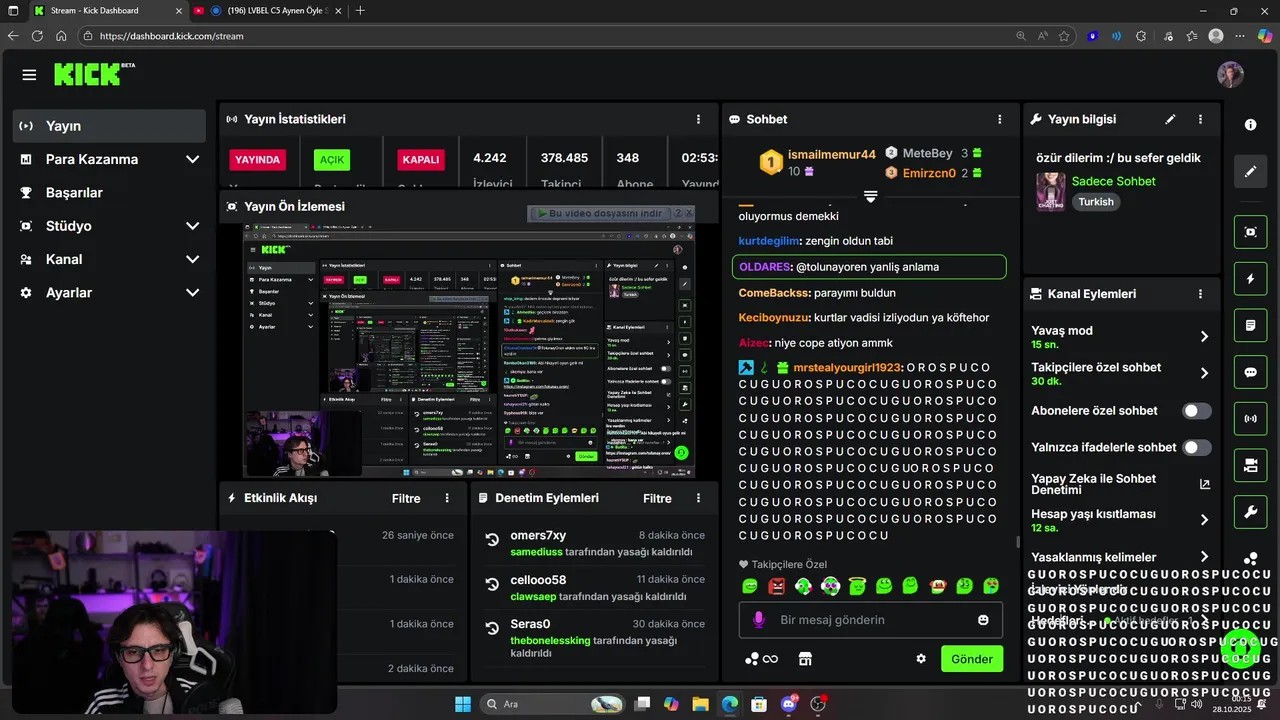Screen dimensions: 1280x720
Task: Open the user profile avatar menu
Action: [x=1230, y=75]
